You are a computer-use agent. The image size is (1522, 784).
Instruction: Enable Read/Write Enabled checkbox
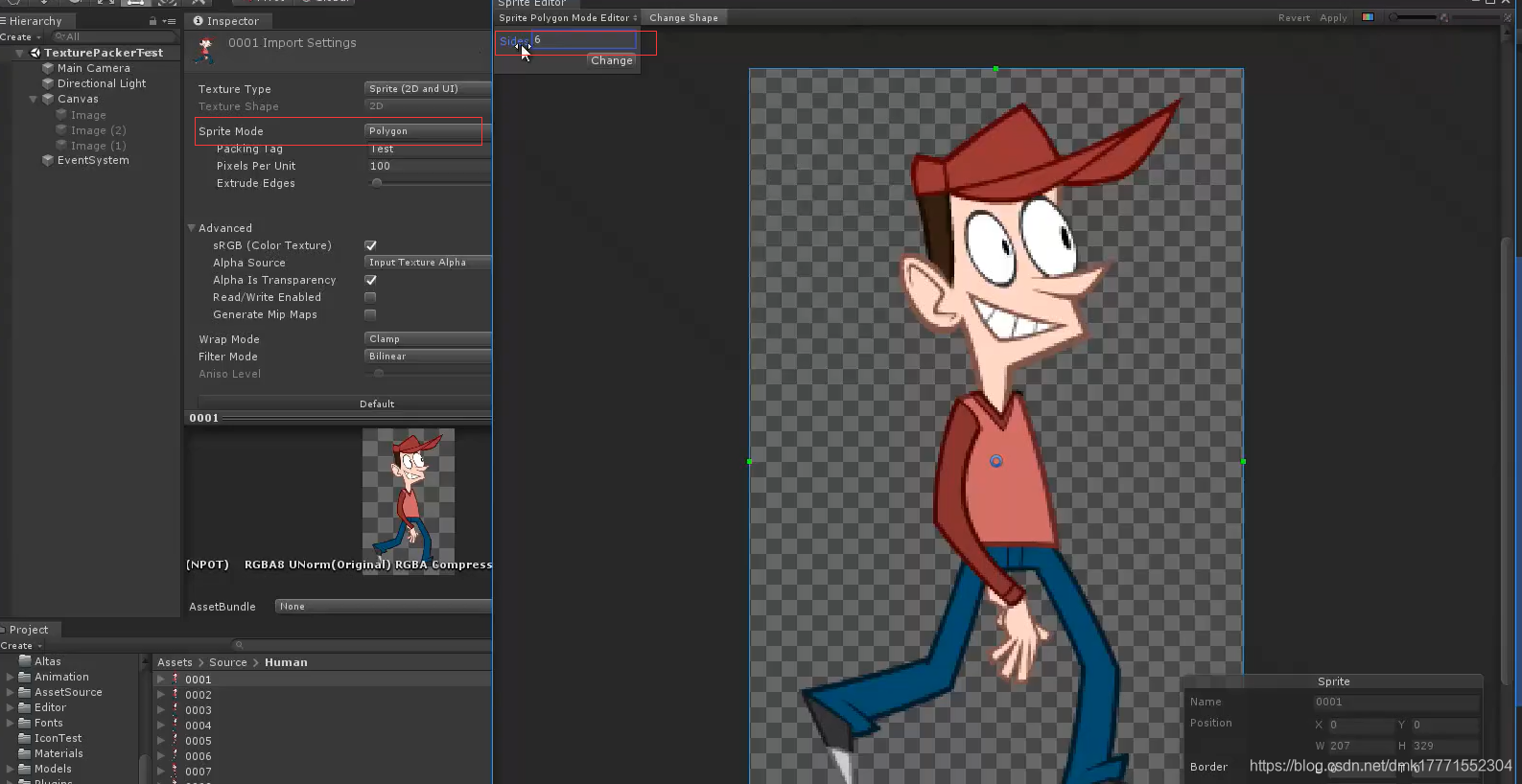(370, 297)
